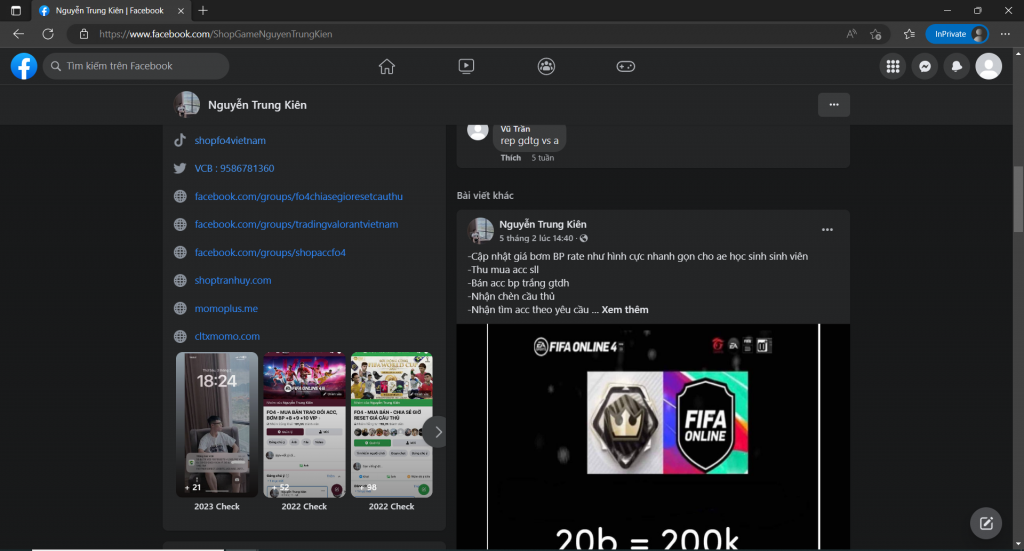
Task: Open the Gaming controller icon
Action: [x=625, y=66]
